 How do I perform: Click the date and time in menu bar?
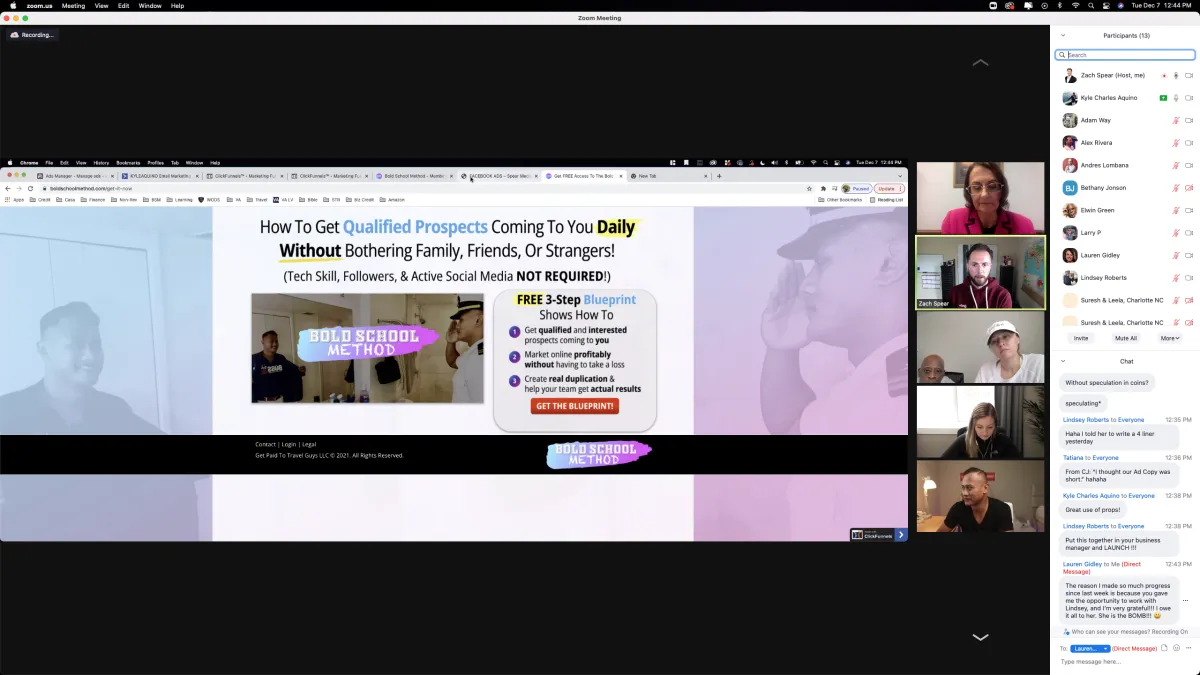(x=1161, y=6)
